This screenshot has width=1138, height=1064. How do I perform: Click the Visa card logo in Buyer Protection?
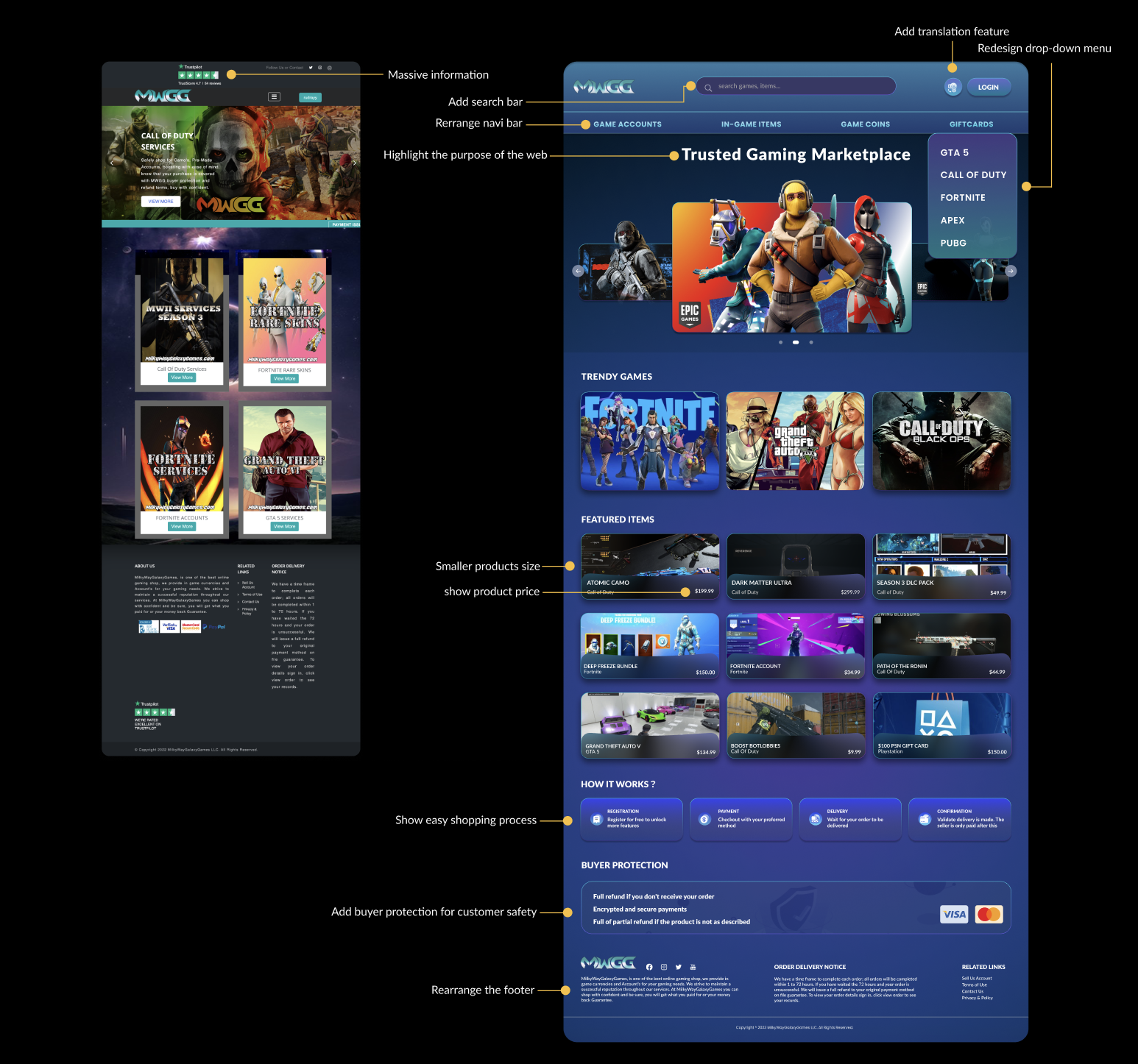tap(955, 914)
